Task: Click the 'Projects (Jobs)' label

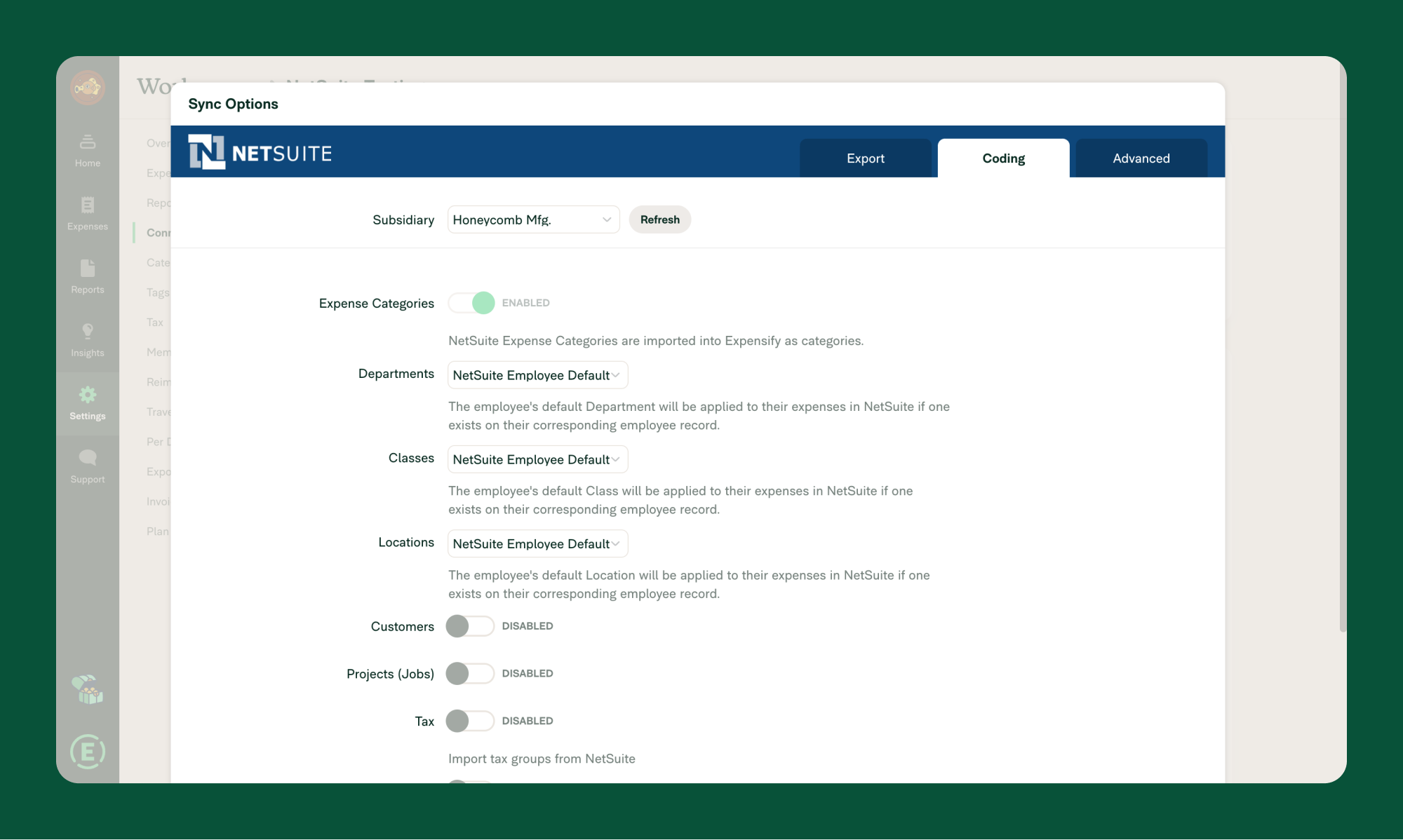Action: tap(390, 674)
